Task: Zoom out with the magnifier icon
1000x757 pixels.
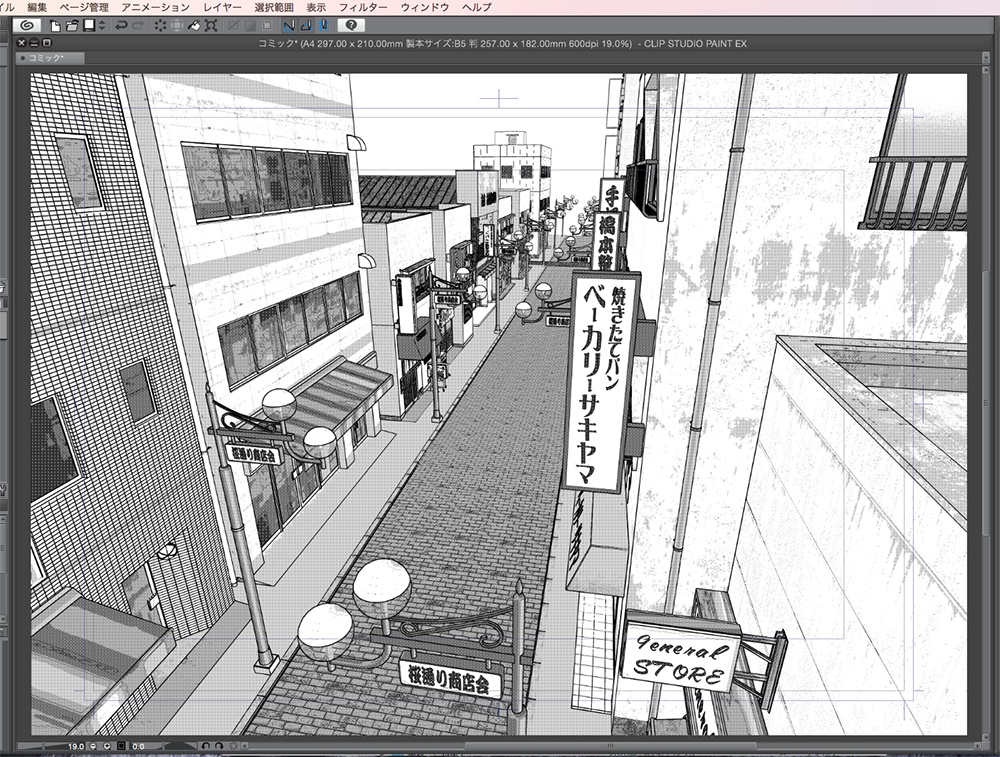Action: pyautogui.click(x=92, y=746)
